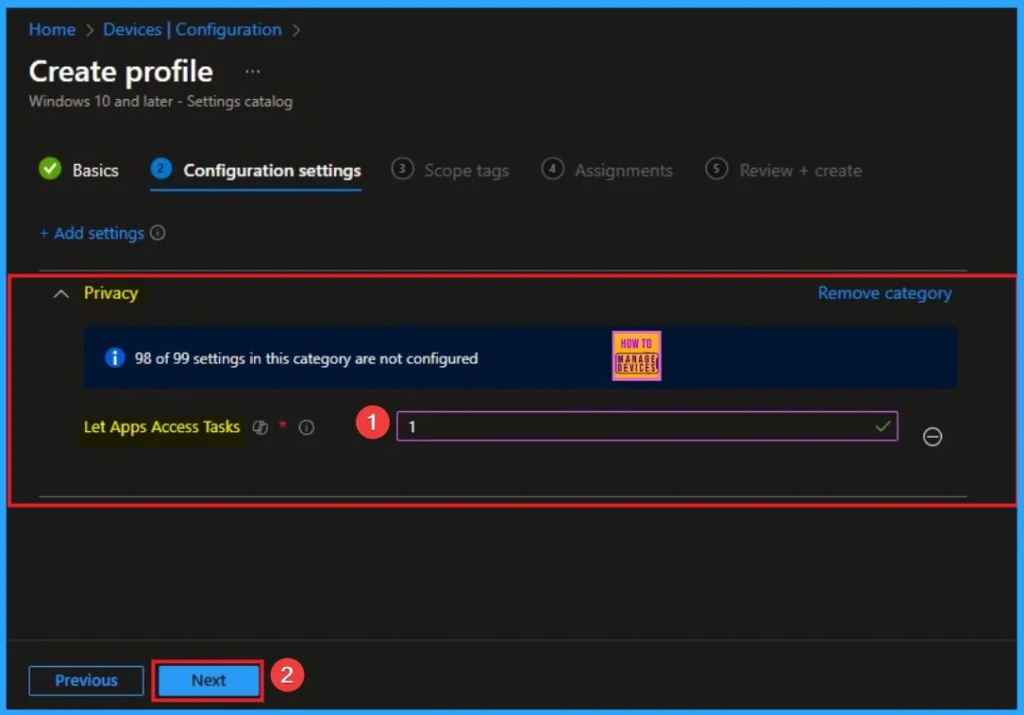
Task: Click the info icon beside Add settings
Action: point(157,233)
